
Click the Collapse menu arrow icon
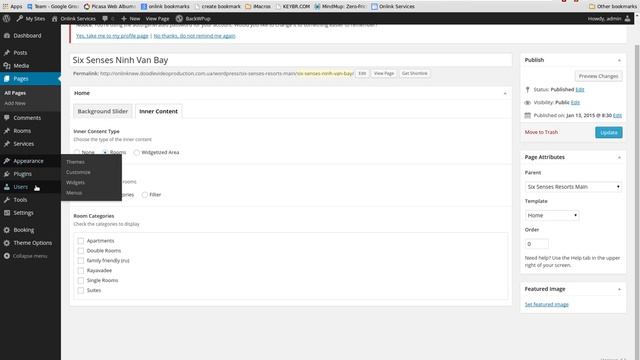(7, 256)
